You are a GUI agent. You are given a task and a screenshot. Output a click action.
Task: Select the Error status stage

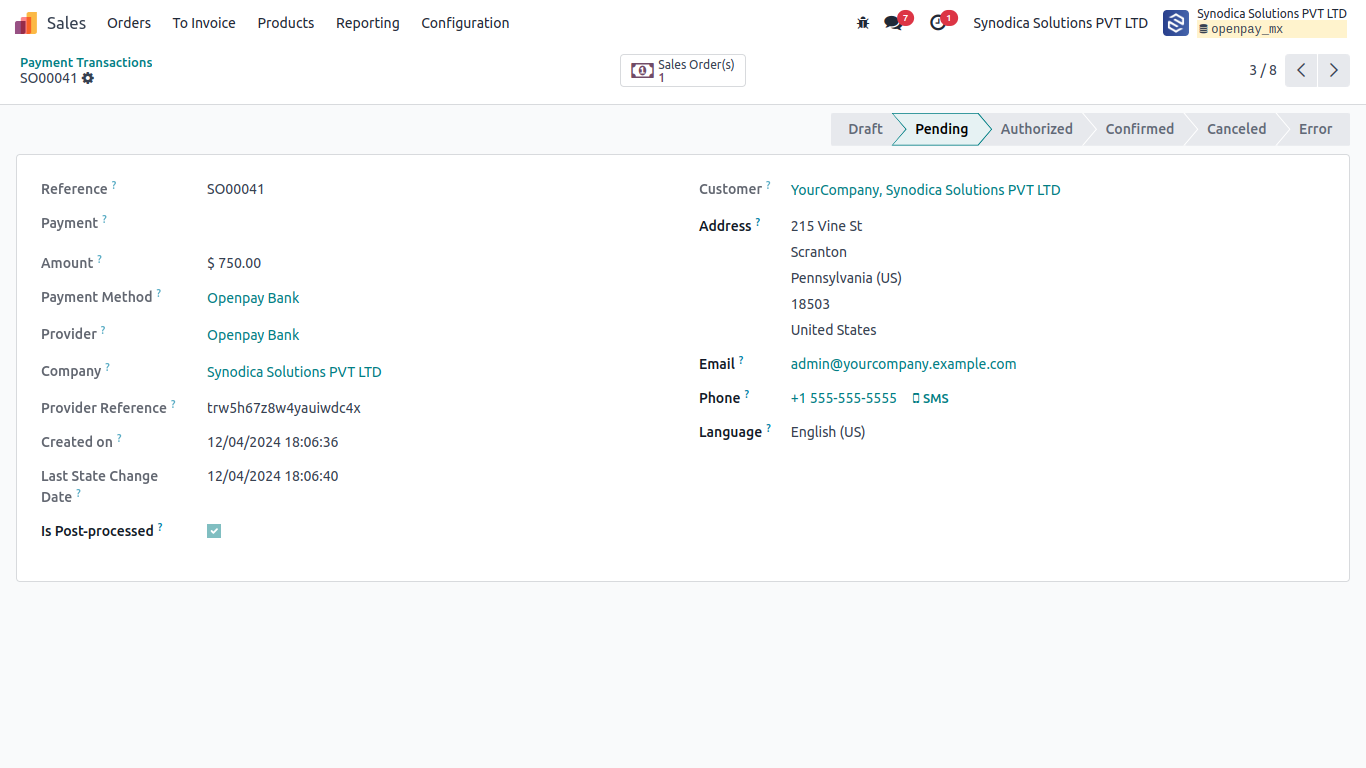pyautogui.click(x=1315, y=129)
